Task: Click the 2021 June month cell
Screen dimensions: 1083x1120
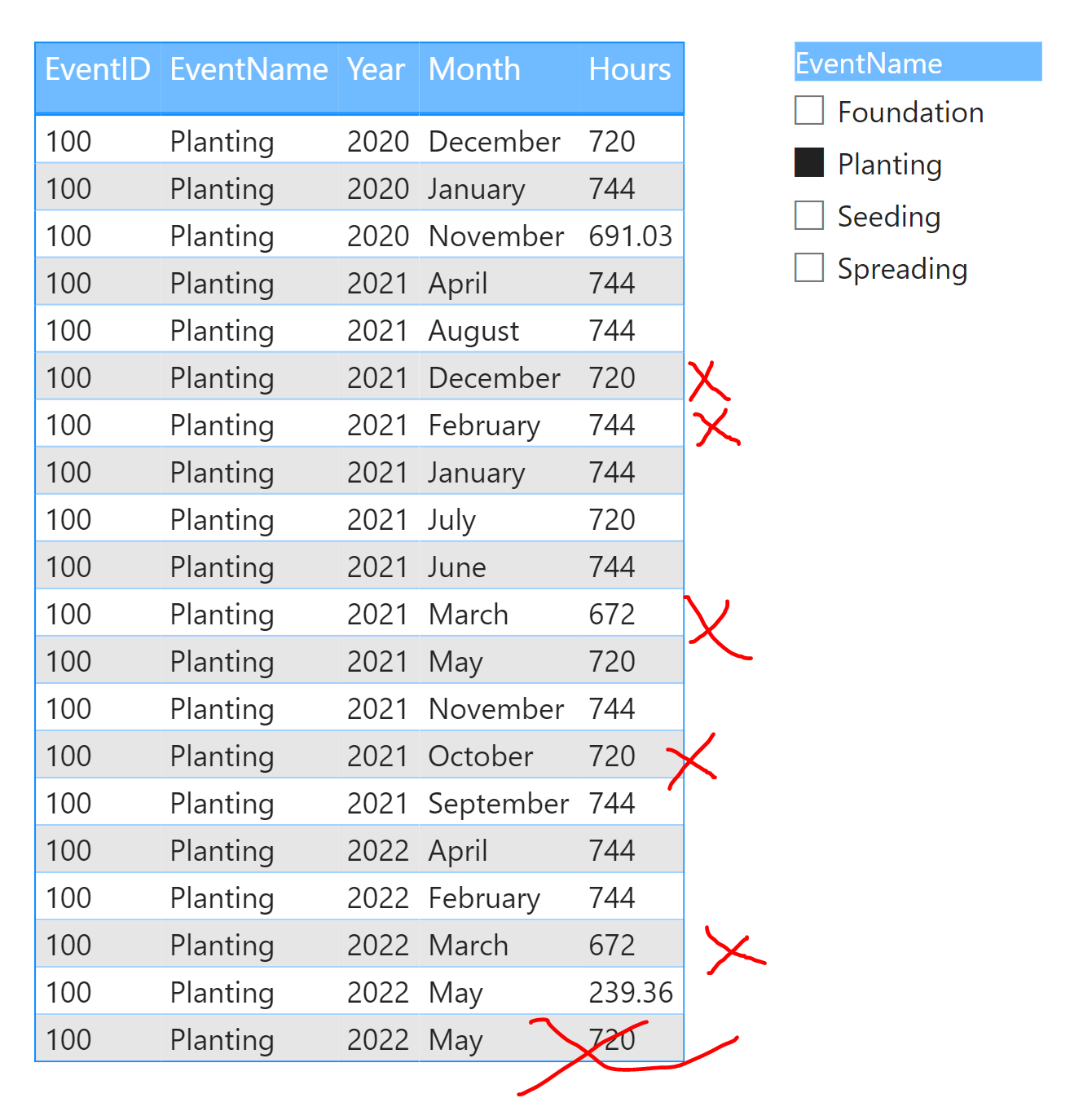Action: (457, 567)
